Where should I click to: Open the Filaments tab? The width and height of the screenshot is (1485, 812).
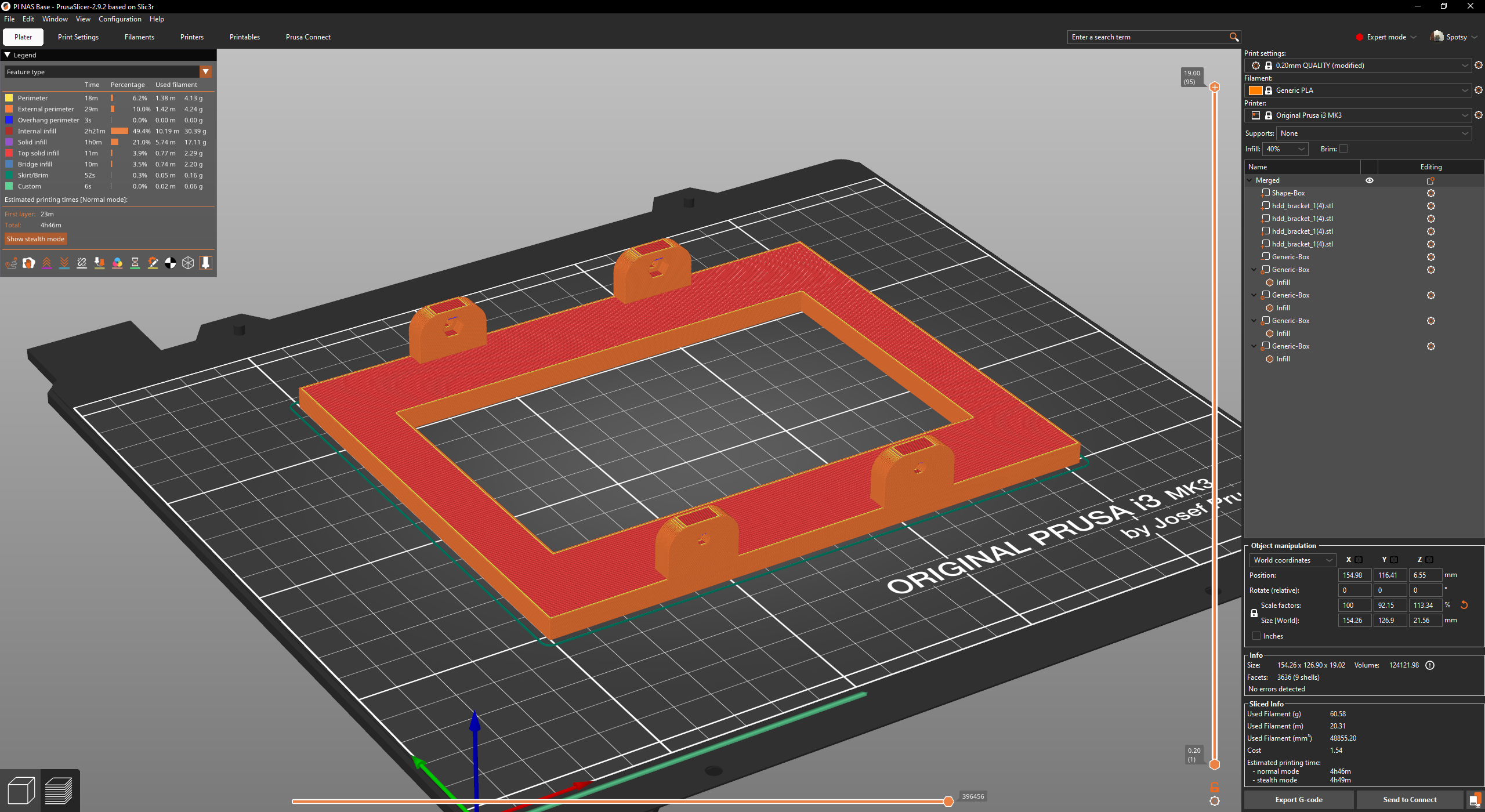(139, 37)
